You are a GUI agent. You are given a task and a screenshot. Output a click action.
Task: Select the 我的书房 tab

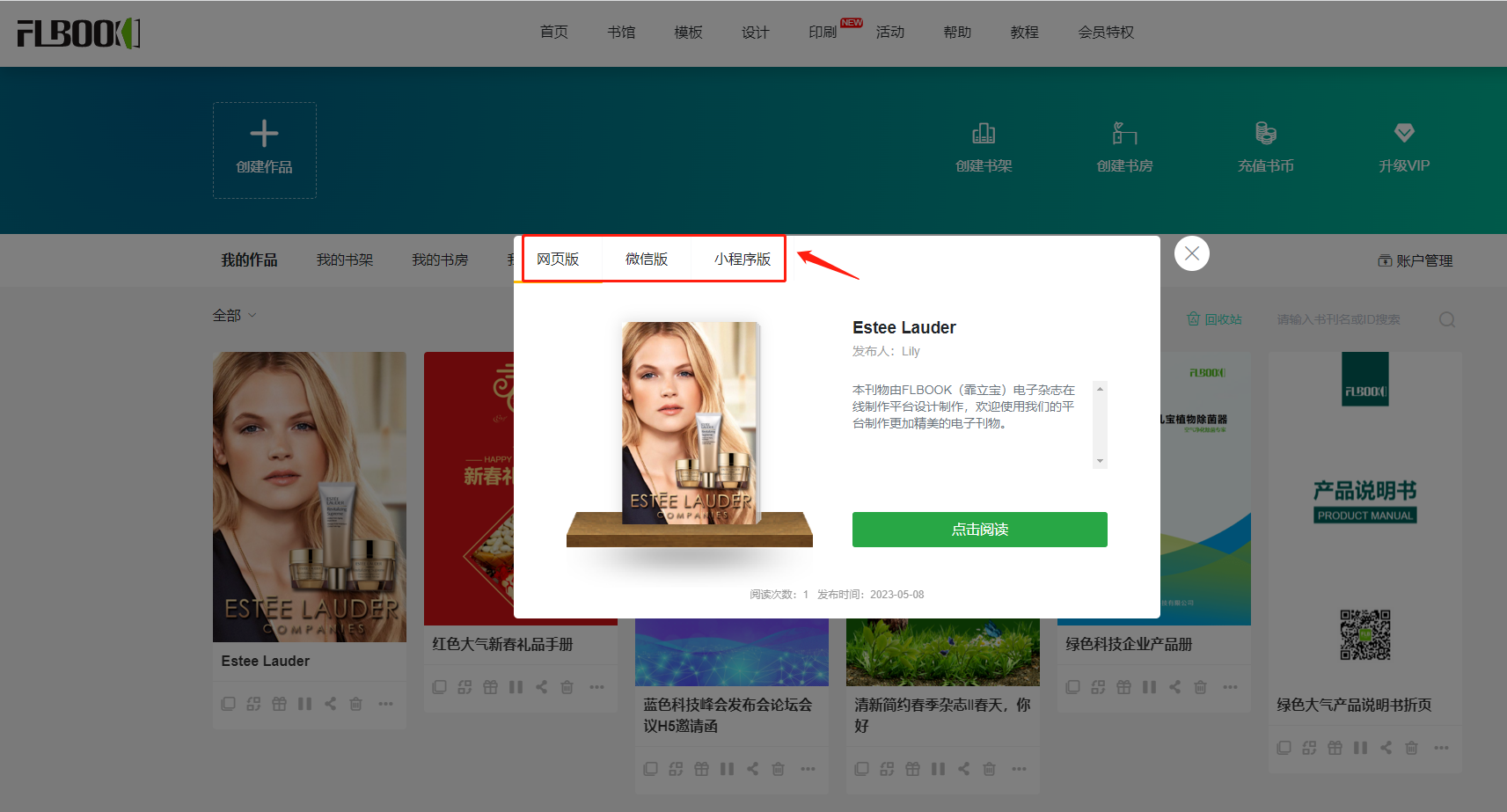coord(440,260)
